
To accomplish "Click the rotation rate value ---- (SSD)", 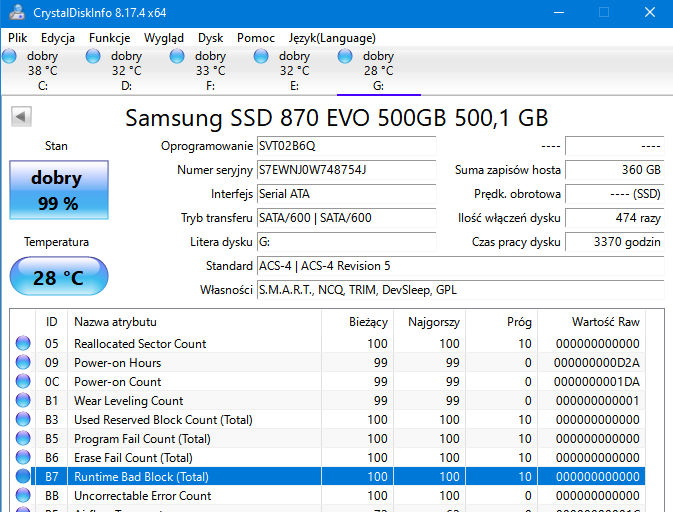I will click(615, 194).
